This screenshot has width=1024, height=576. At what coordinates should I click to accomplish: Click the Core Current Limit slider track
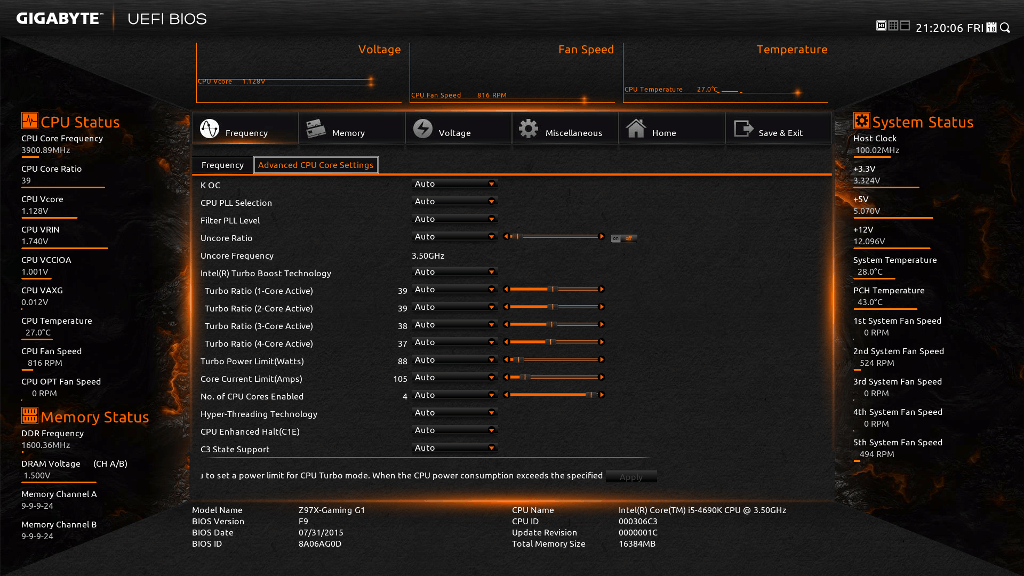coord(554,377)
